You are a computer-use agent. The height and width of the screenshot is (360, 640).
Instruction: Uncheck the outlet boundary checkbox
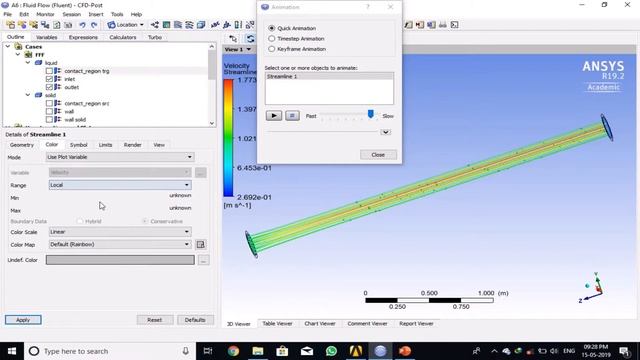click(x=49, y=87)
